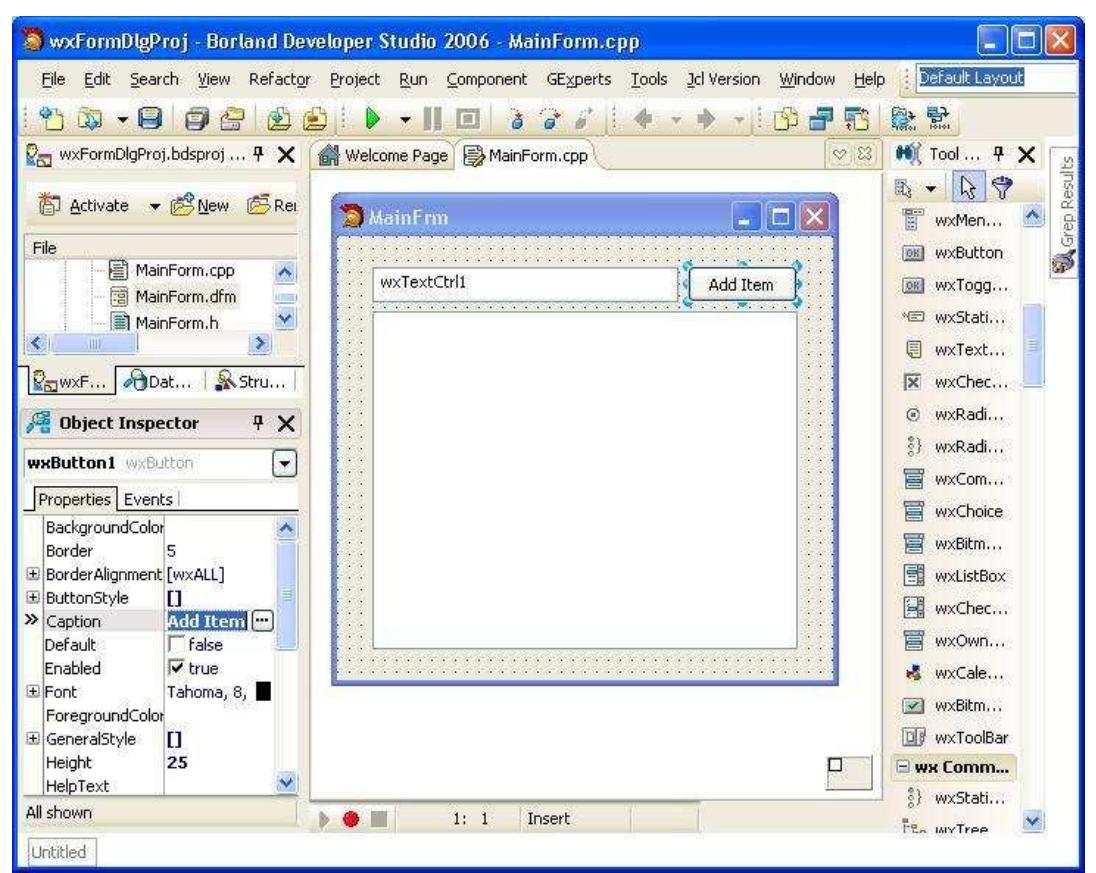Select wxListBox in the Tool Palette
This screenshot has width=1096, height=873.
coord(968,576)
